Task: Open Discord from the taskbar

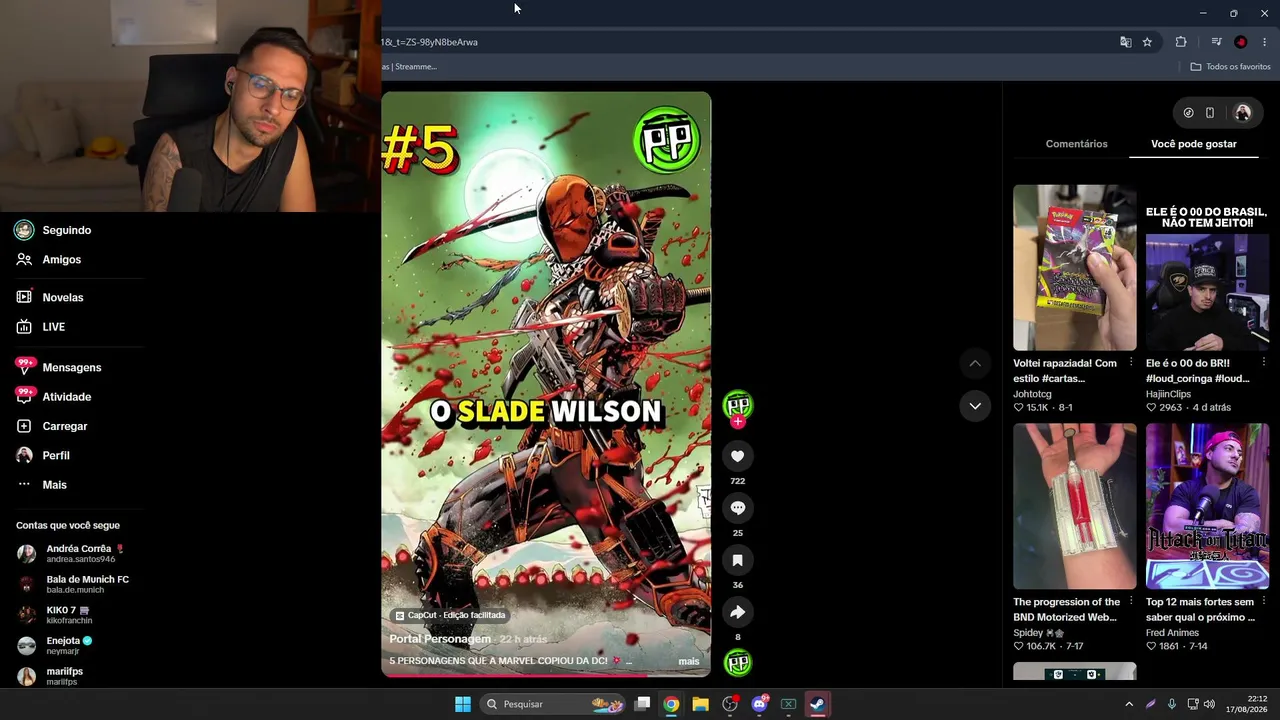Action: coord(759,704)
